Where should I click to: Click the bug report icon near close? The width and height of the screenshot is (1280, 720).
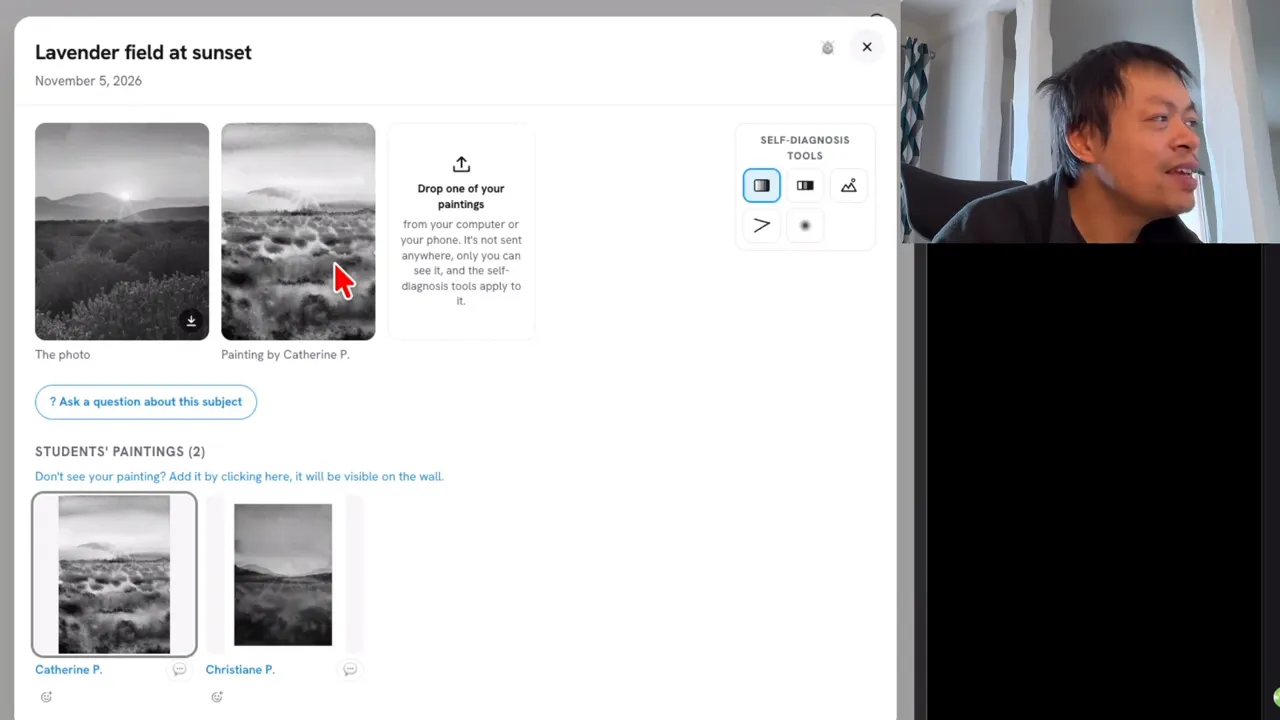point(827,47)
